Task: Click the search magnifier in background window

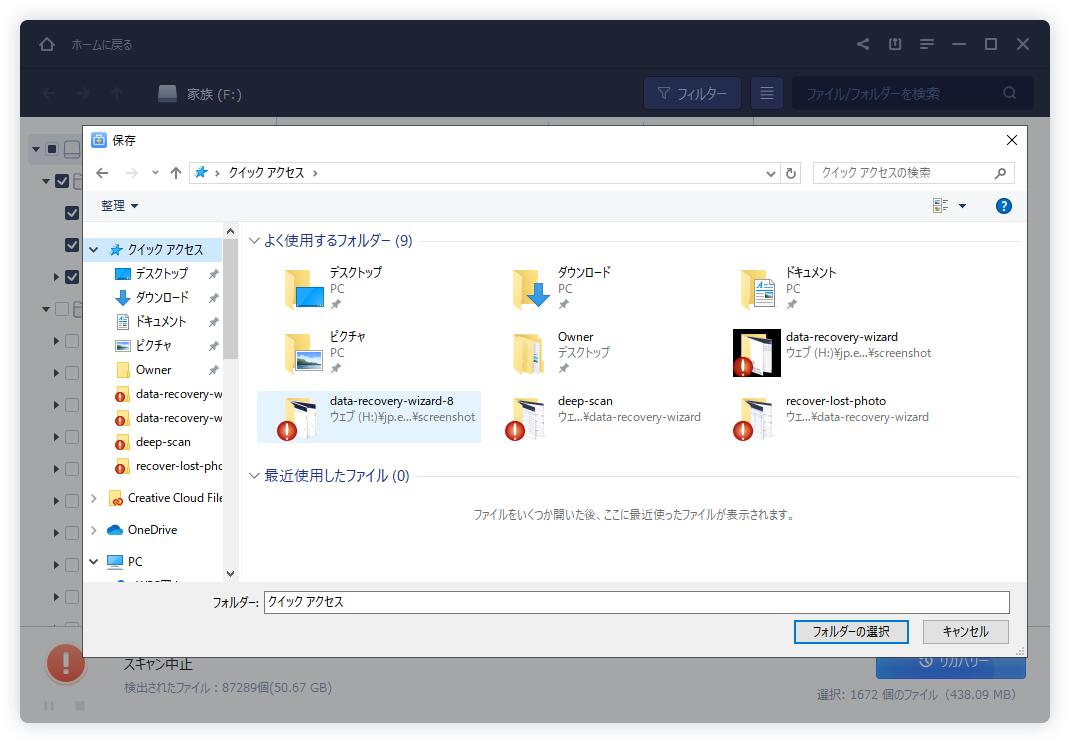Action: [1009, 93]
